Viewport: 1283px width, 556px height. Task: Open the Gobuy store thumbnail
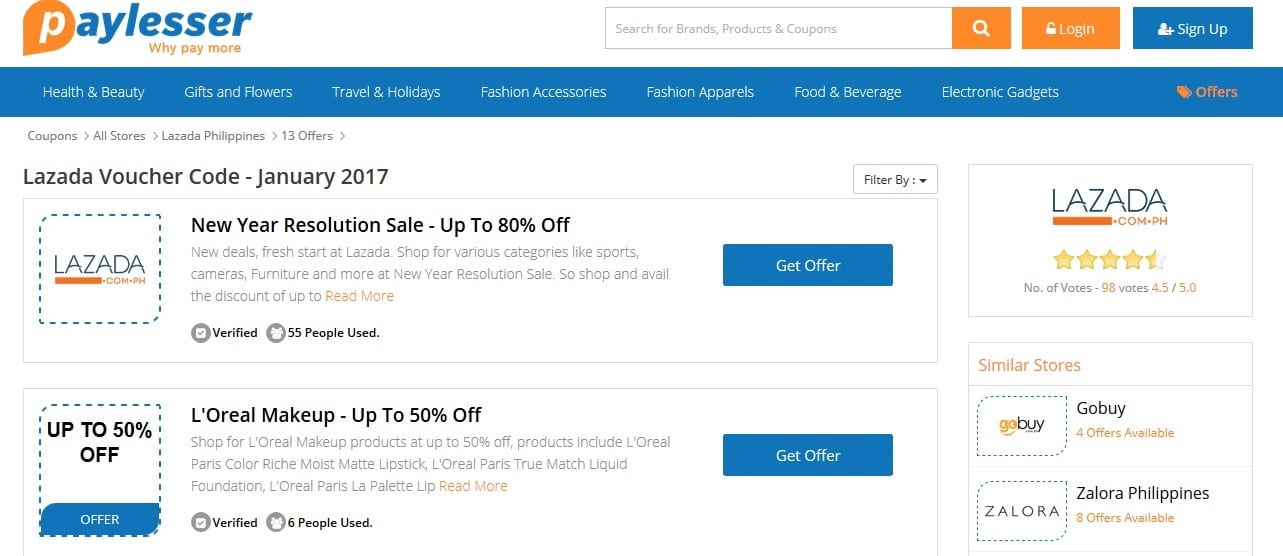pyautogui.click(x=1022, y=425)
